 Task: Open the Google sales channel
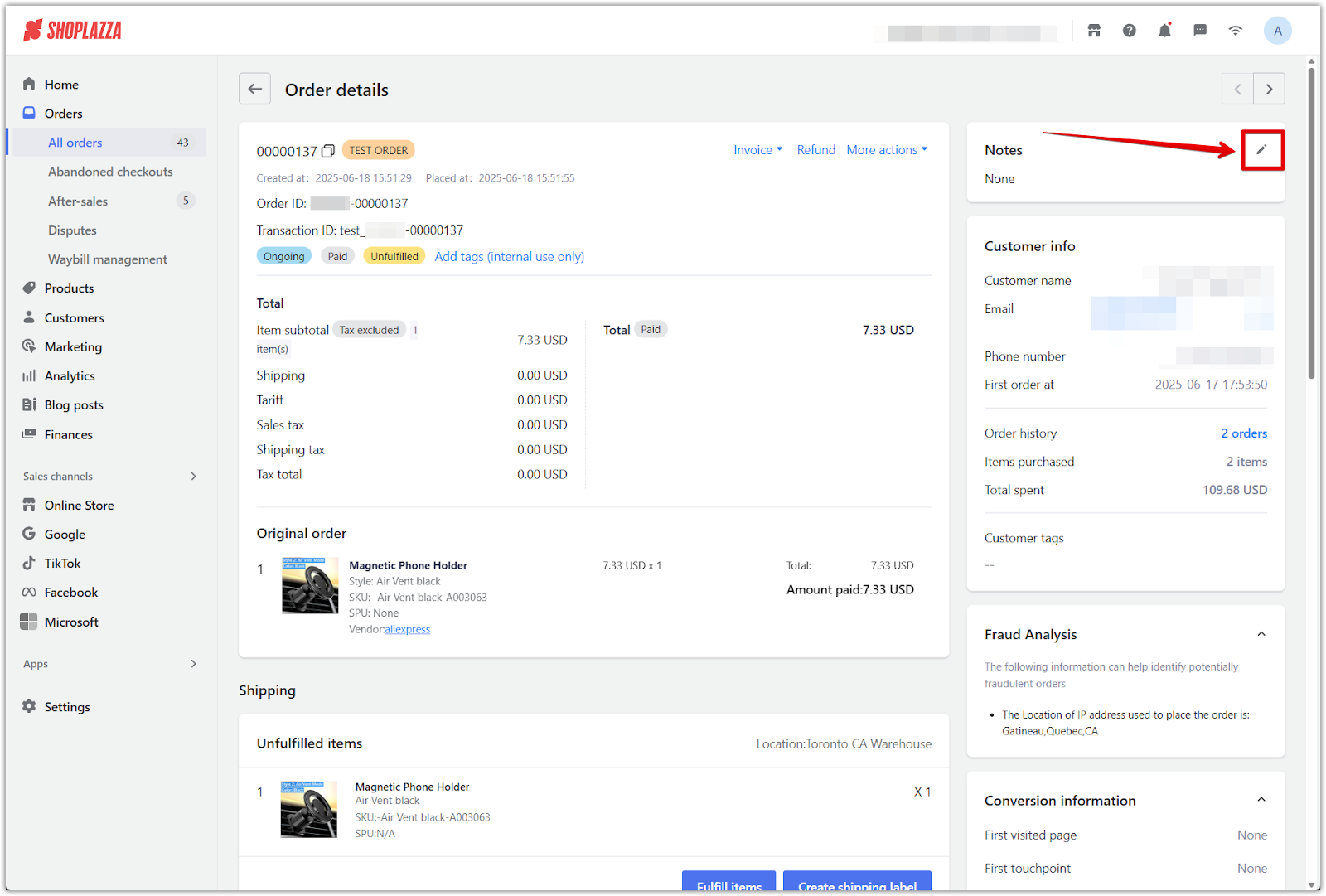click(x=65, y=535)
